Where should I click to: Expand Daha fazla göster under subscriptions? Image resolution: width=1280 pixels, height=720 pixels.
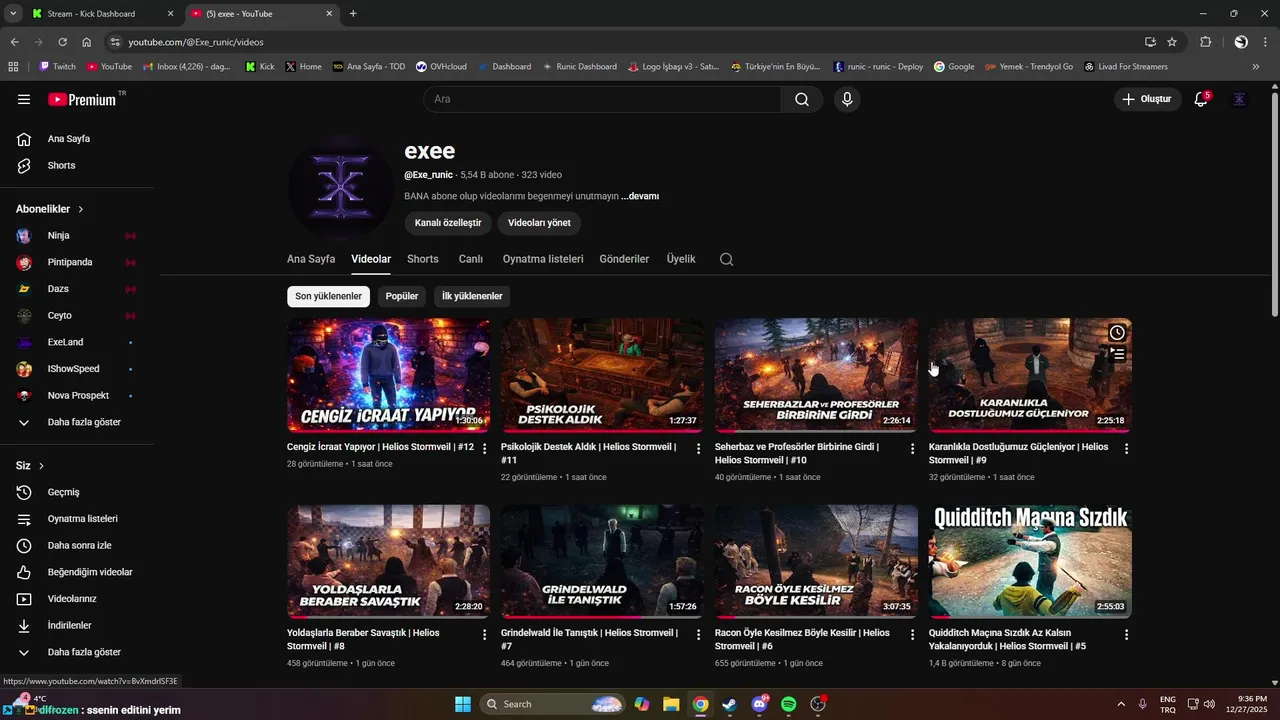coord(77,422)
